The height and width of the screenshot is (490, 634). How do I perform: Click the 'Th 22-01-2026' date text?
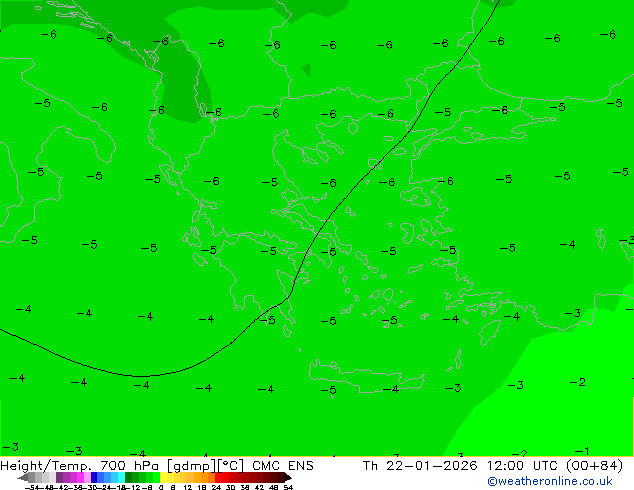tap(420, 466)
